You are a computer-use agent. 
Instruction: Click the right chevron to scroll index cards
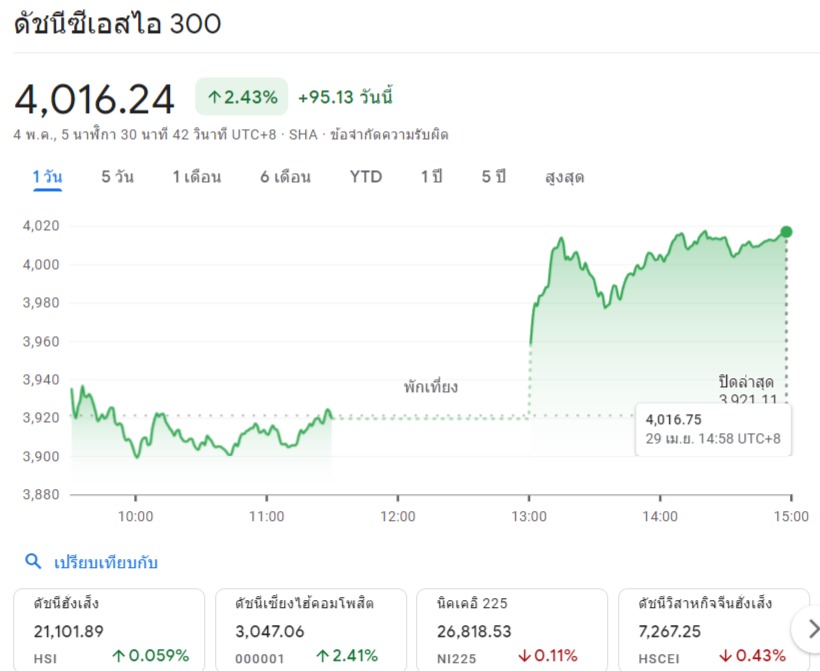[805, 629]
